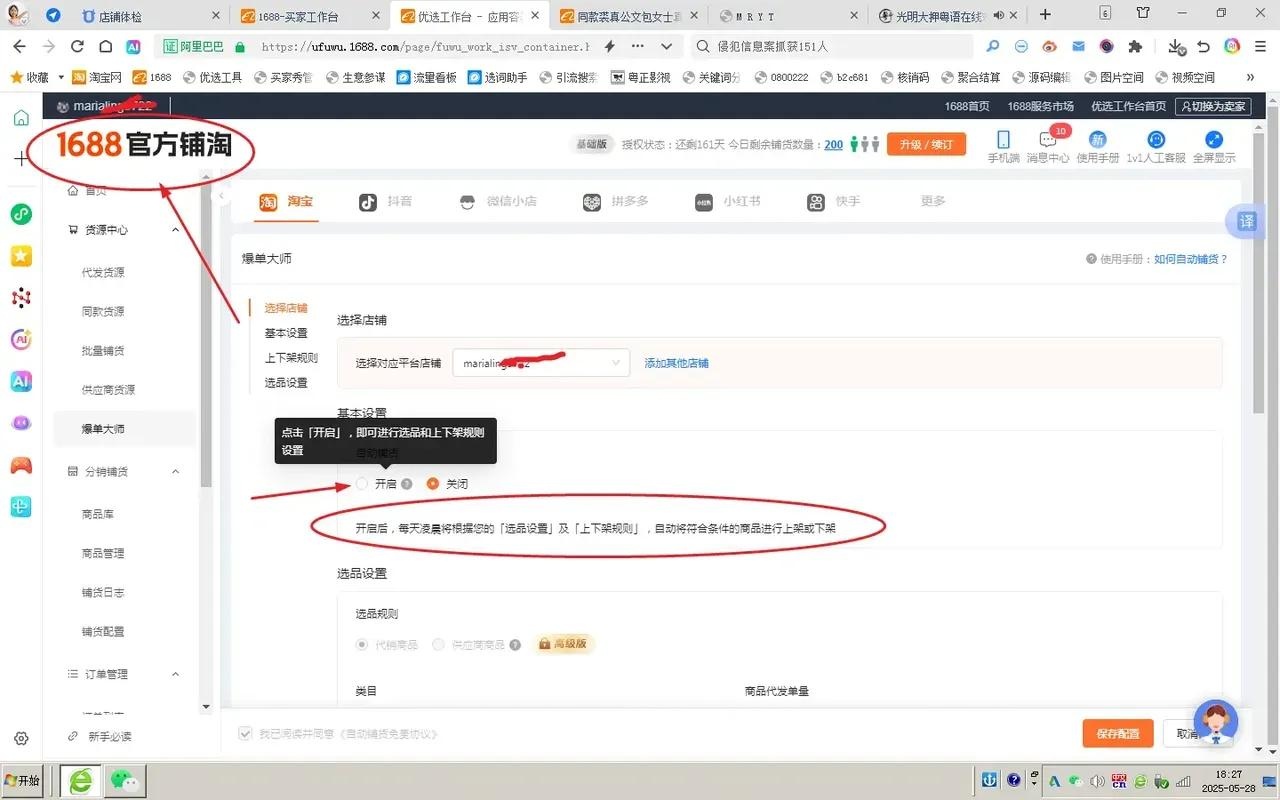1280x800 pixels.
Task: Click the browser reload button
Action: [x=77, y=46]
